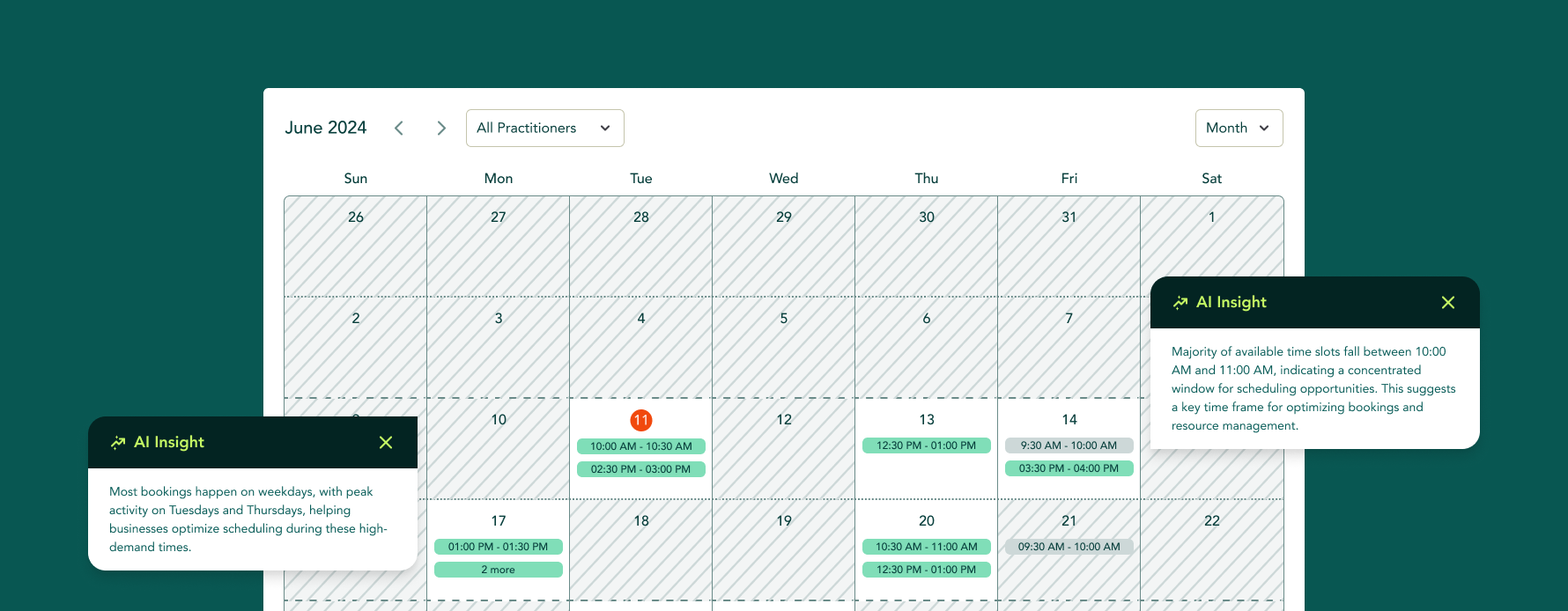Go to previous month using left chevron

pyautogui.click(x=399, y=129)
